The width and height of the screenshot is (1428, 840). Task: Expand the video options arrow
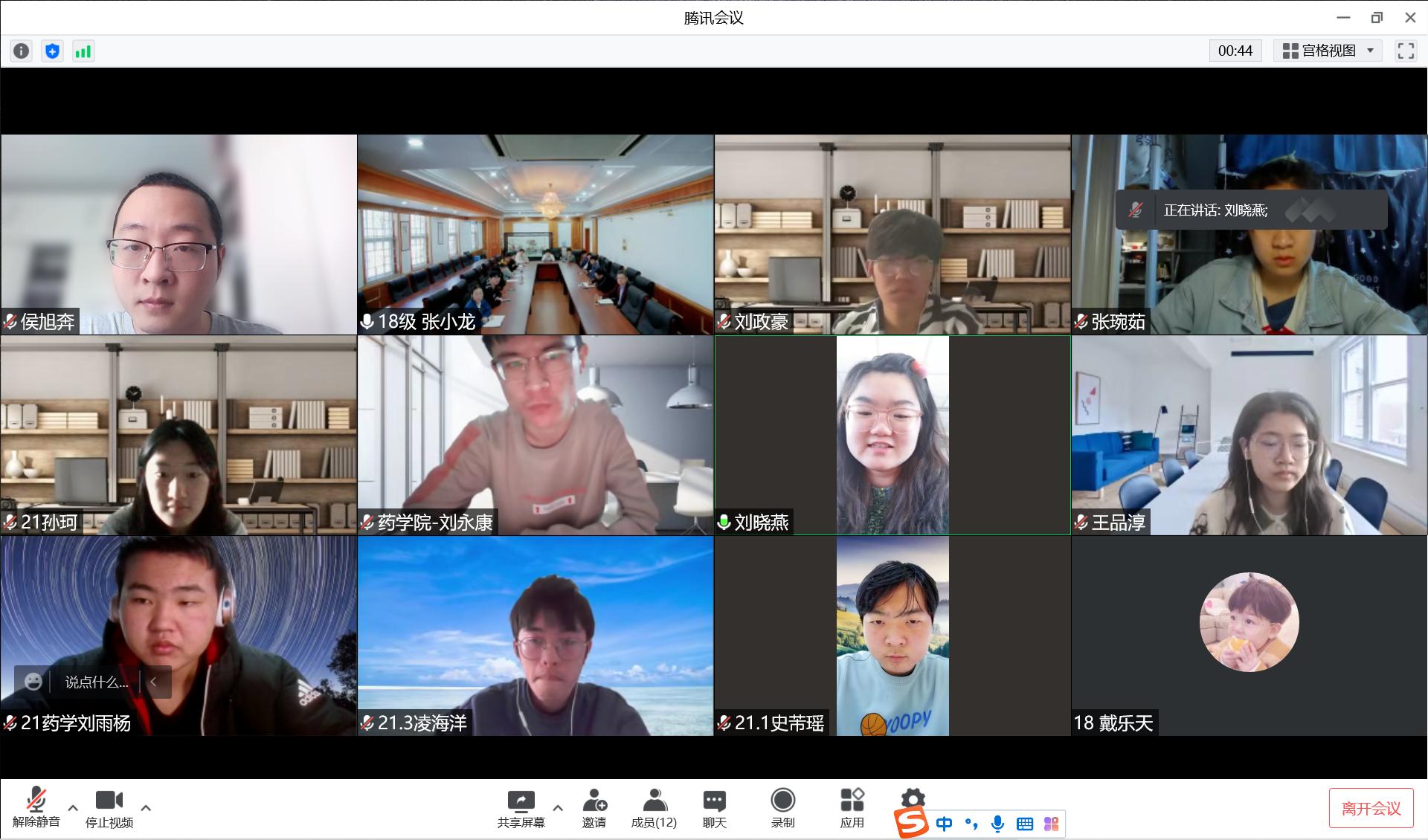coord(146,807)
